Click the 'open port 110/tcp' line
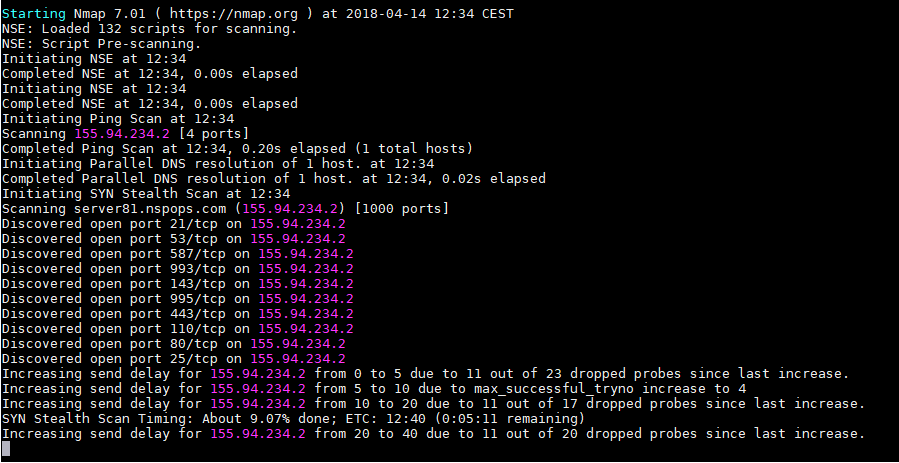899x463 pixels. pos(177,328)
